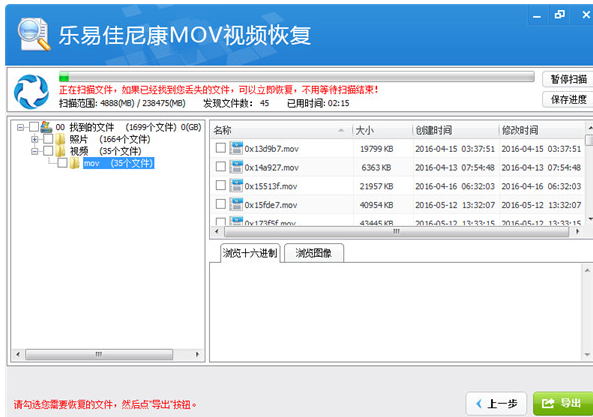Click the size cell 19799 KB
The width and height of the screenshot is (593, 417).
(x=376, y=149)
